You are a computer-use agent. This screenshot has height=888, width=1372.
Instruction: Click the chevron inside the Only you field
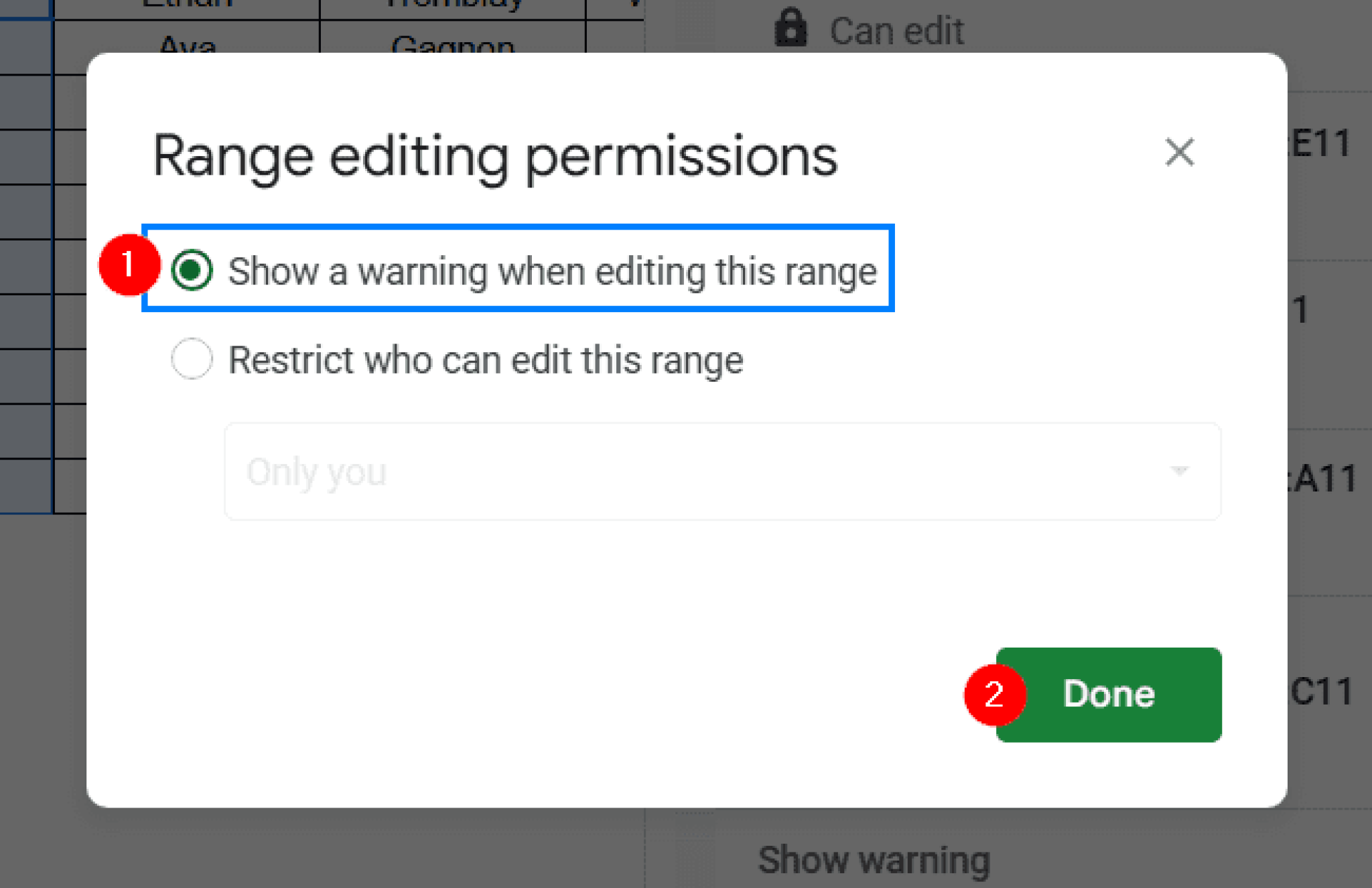[x=1180, y=471]
